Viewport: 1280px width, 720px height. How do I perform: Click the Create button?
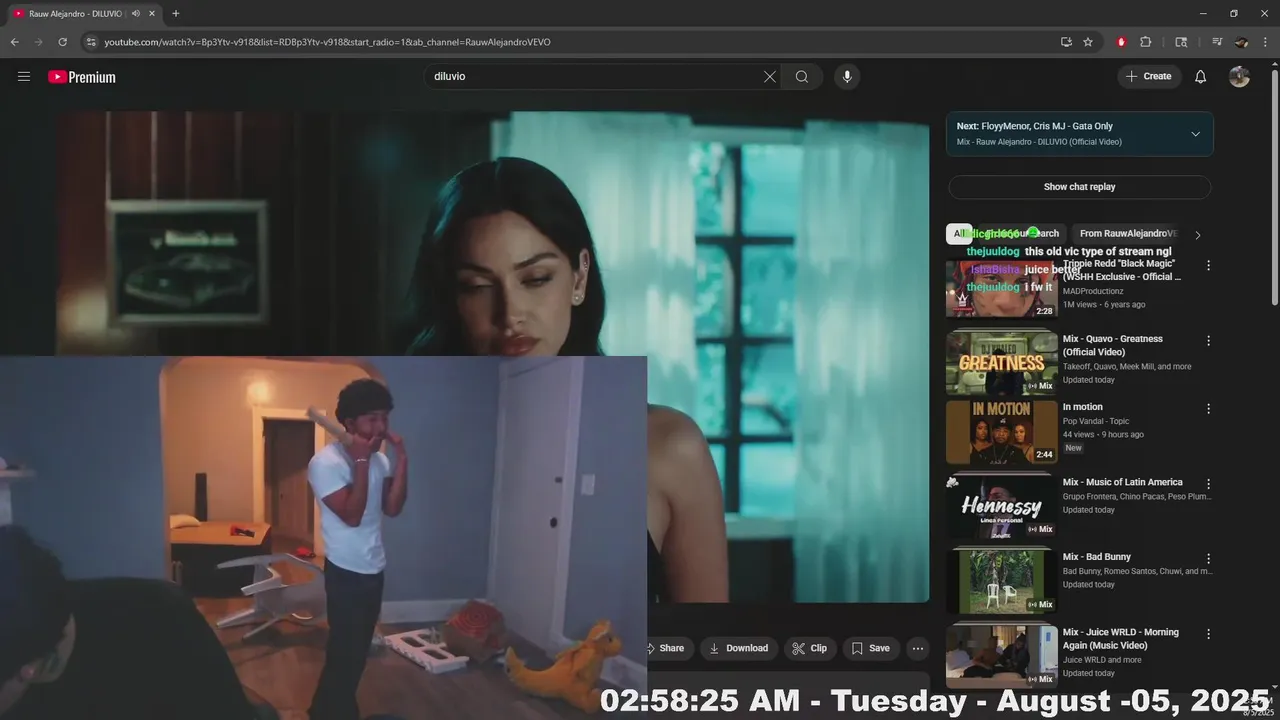click(x=1149, y=77)
